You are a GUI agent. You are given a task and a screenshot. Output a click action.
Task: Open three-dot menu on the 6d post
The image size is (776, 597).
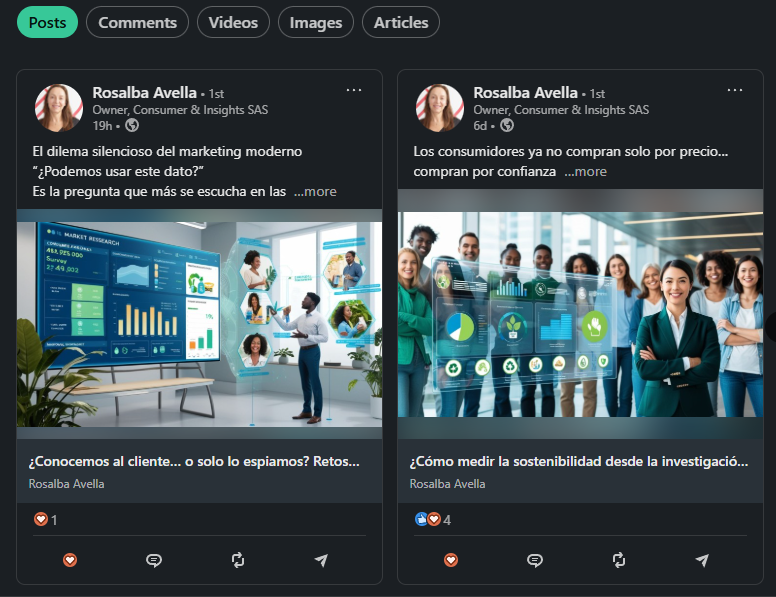735,90
